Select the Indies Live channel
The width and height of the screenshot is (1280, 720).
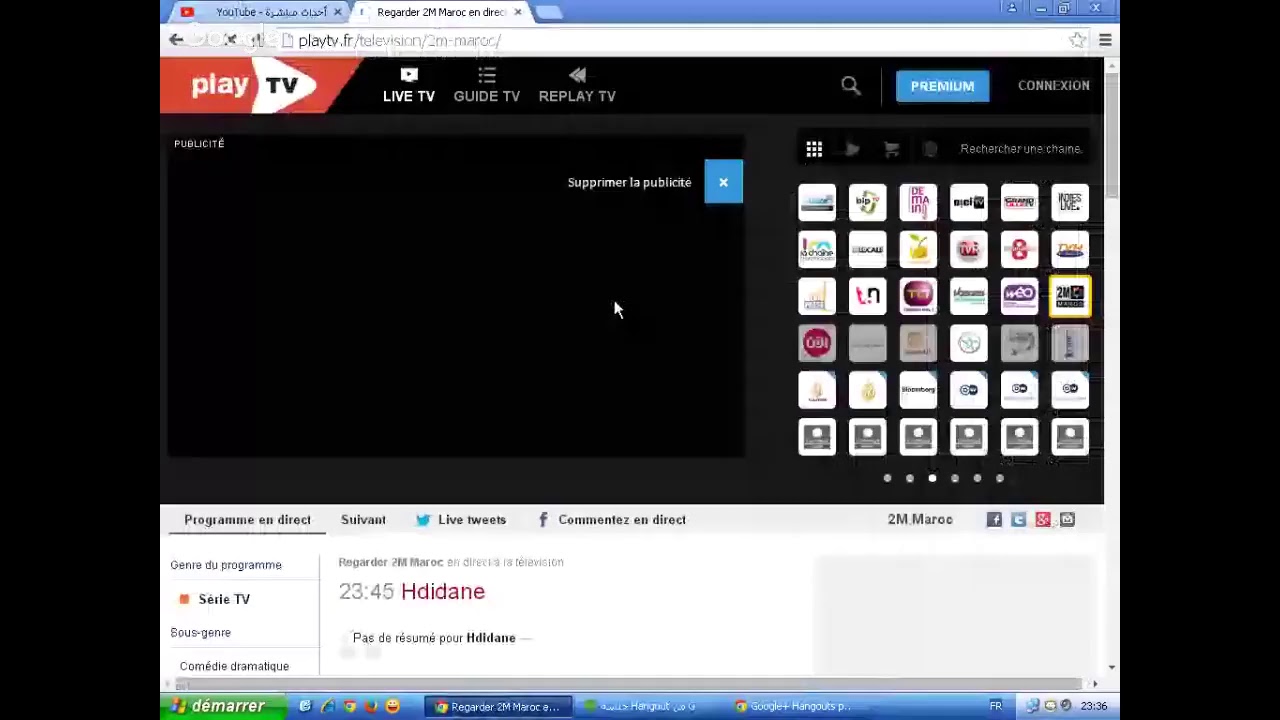point(1070,202)
